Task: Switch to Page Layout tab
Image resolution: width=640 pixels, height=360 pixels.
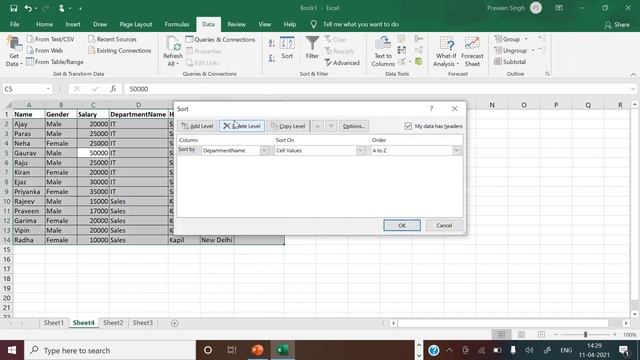Action: point(136,24)
